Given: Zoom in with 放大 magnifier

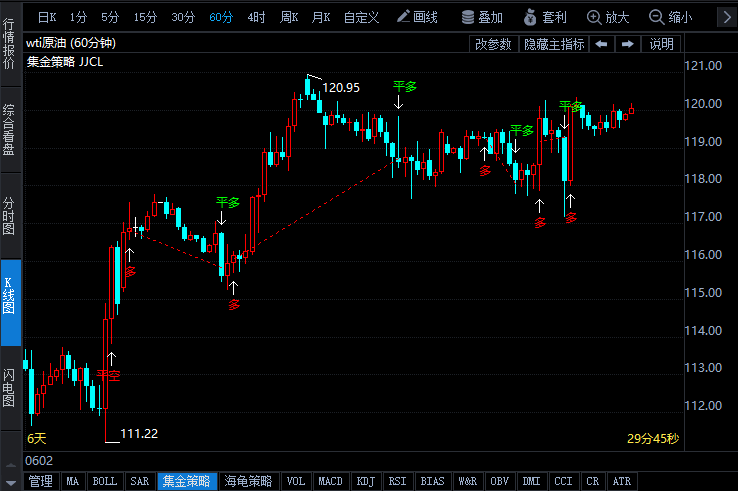Looking at the screenshot, I should (608, 17).
